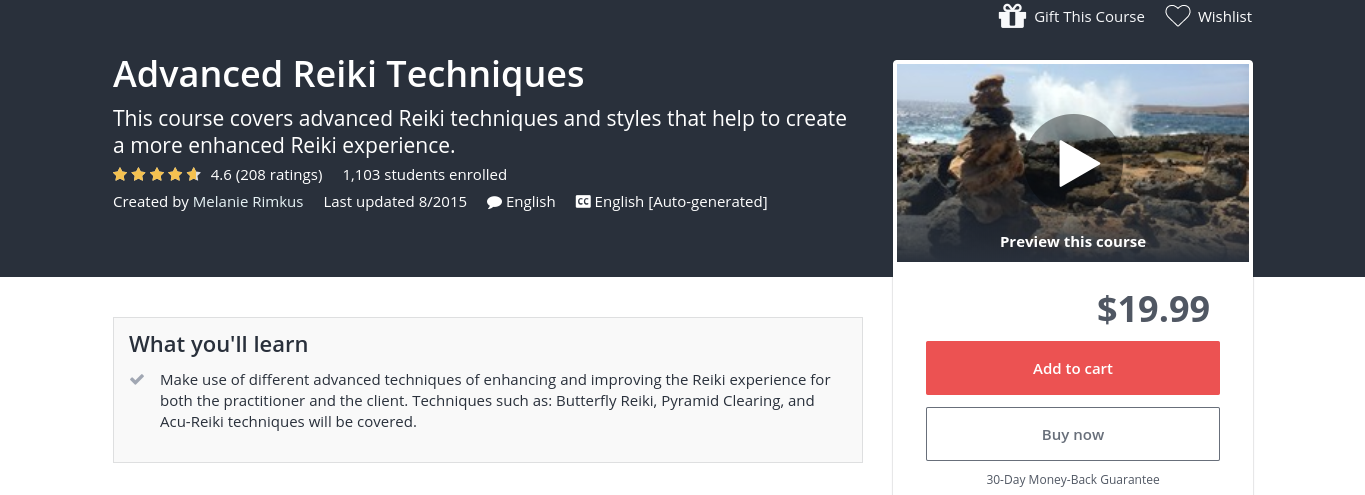
Task: Click the checkmark beside learning objective
Action: pos(138,380)
